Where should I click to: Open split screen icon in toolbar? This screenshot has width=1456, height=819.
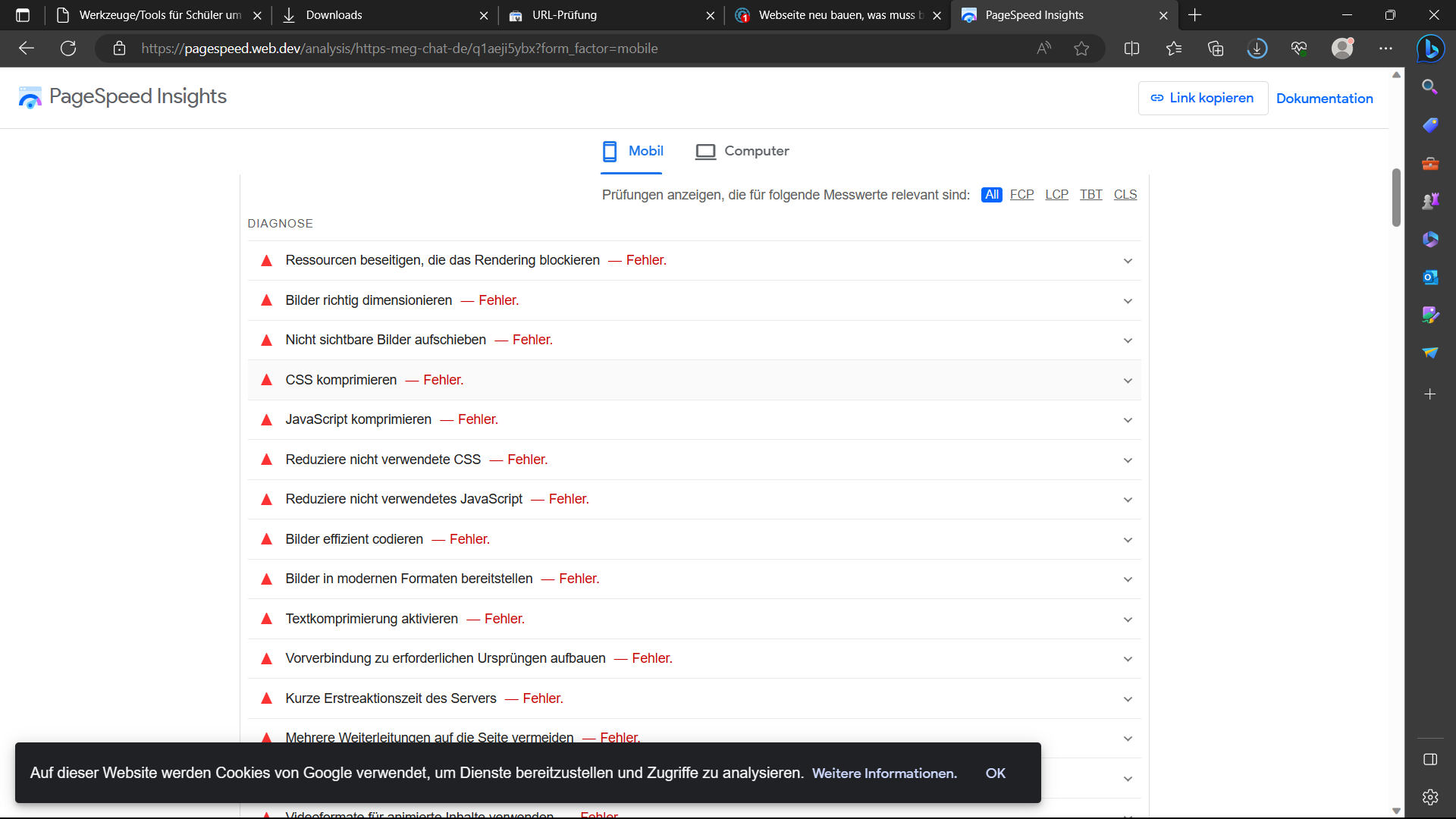(1131, 49)
